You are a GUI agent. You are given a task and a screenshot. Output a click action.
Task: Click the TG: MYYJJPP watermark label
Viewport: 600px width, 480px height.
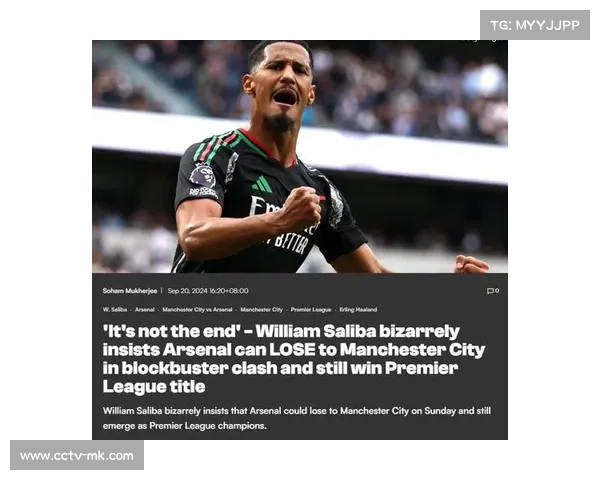(x=535, y=25)
